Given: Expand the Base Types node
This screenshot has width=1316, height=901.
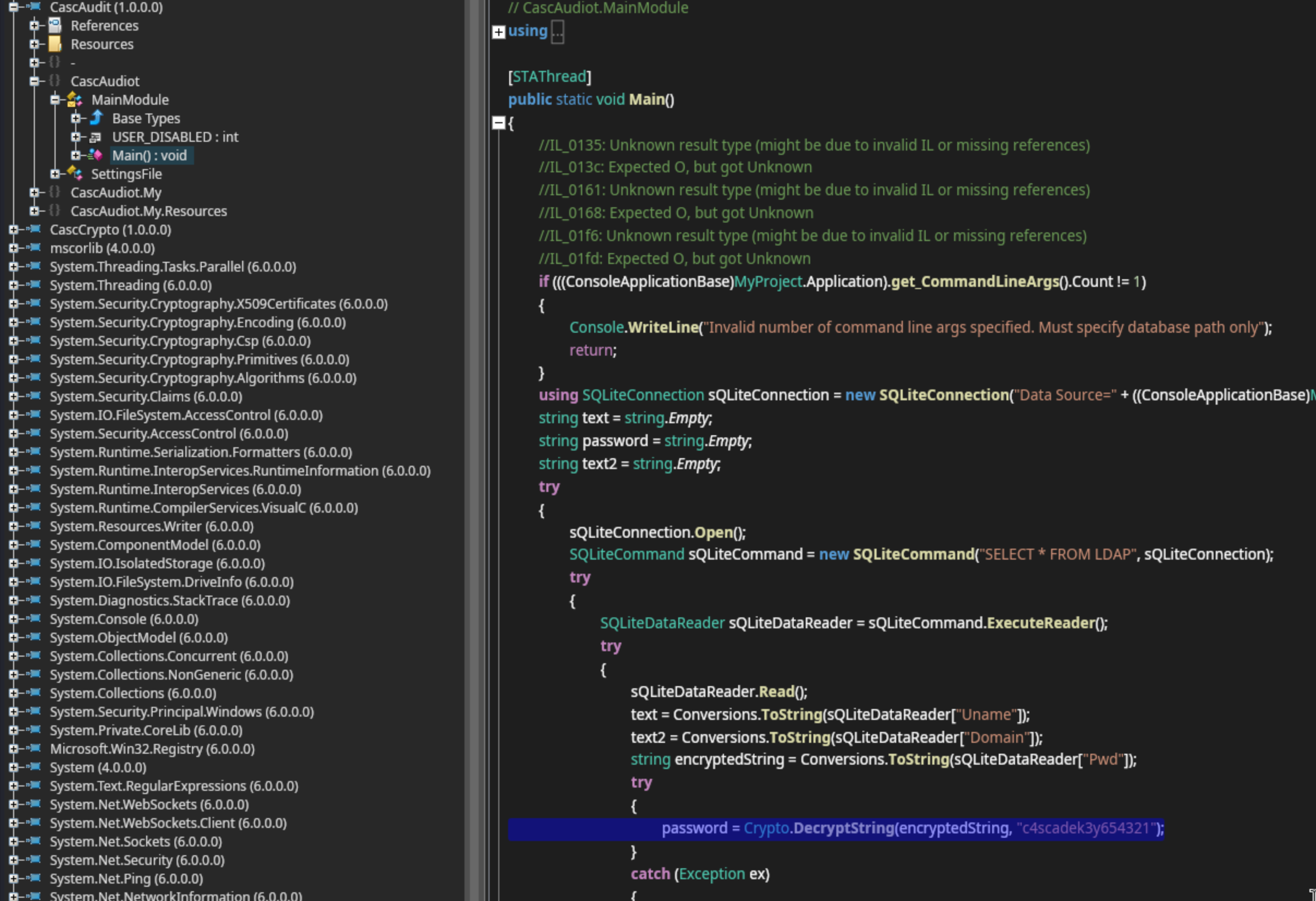Looking at the screenshot, I should tap(76, 118).
